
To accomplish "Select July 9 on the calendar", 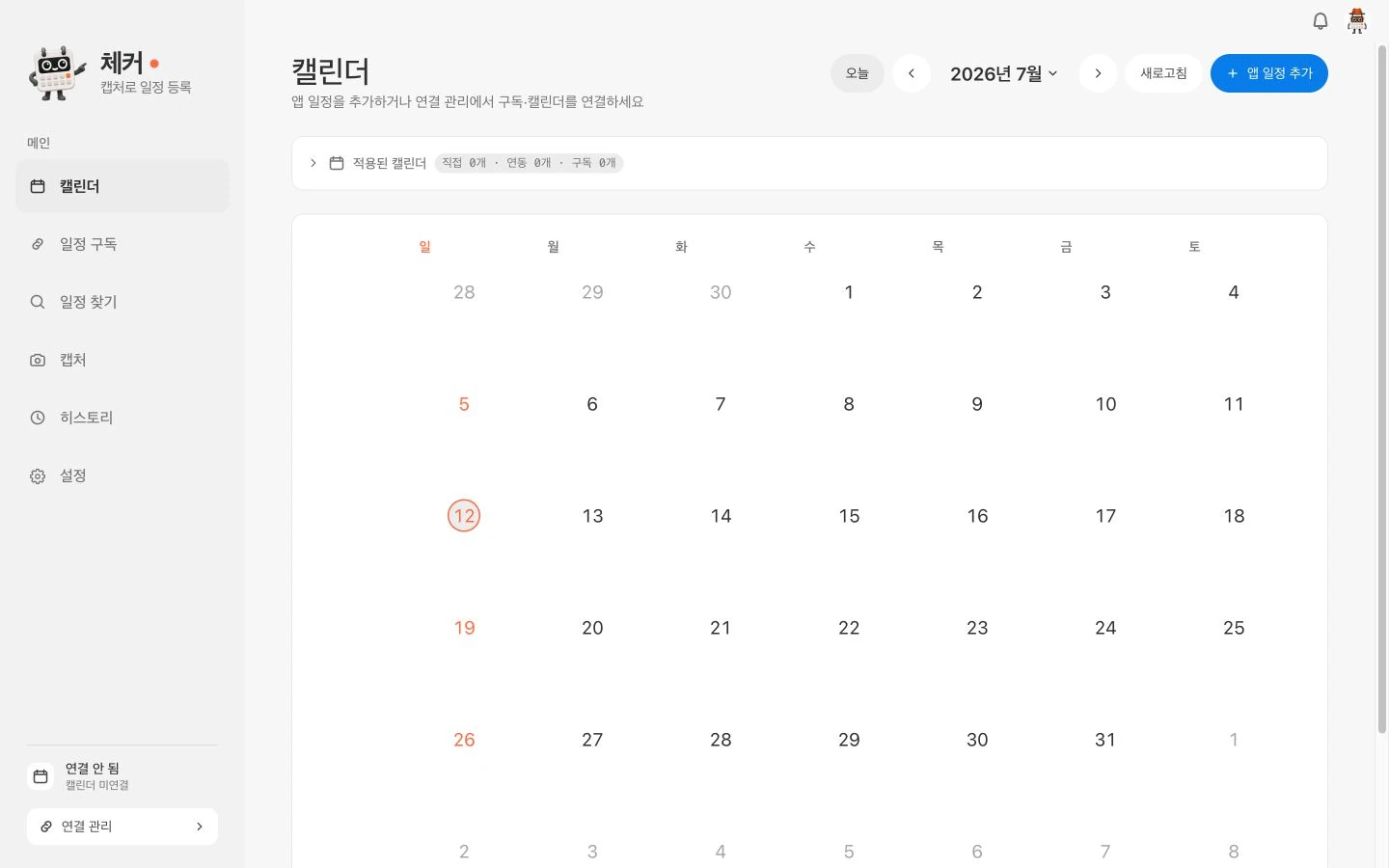I will coord(977,404).
